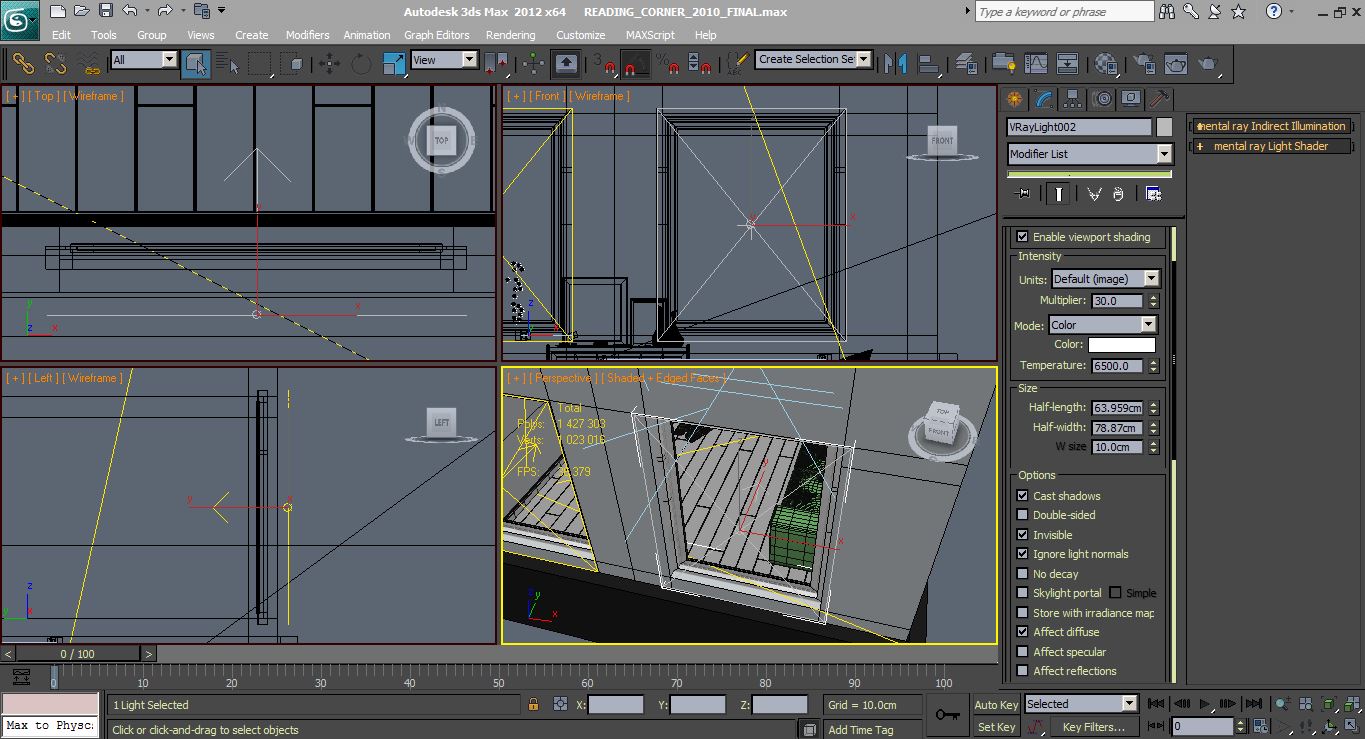This screenshot has height=739, width=1365.
Task: Choose the Select and Scale tool
Action: coord(394,64)
